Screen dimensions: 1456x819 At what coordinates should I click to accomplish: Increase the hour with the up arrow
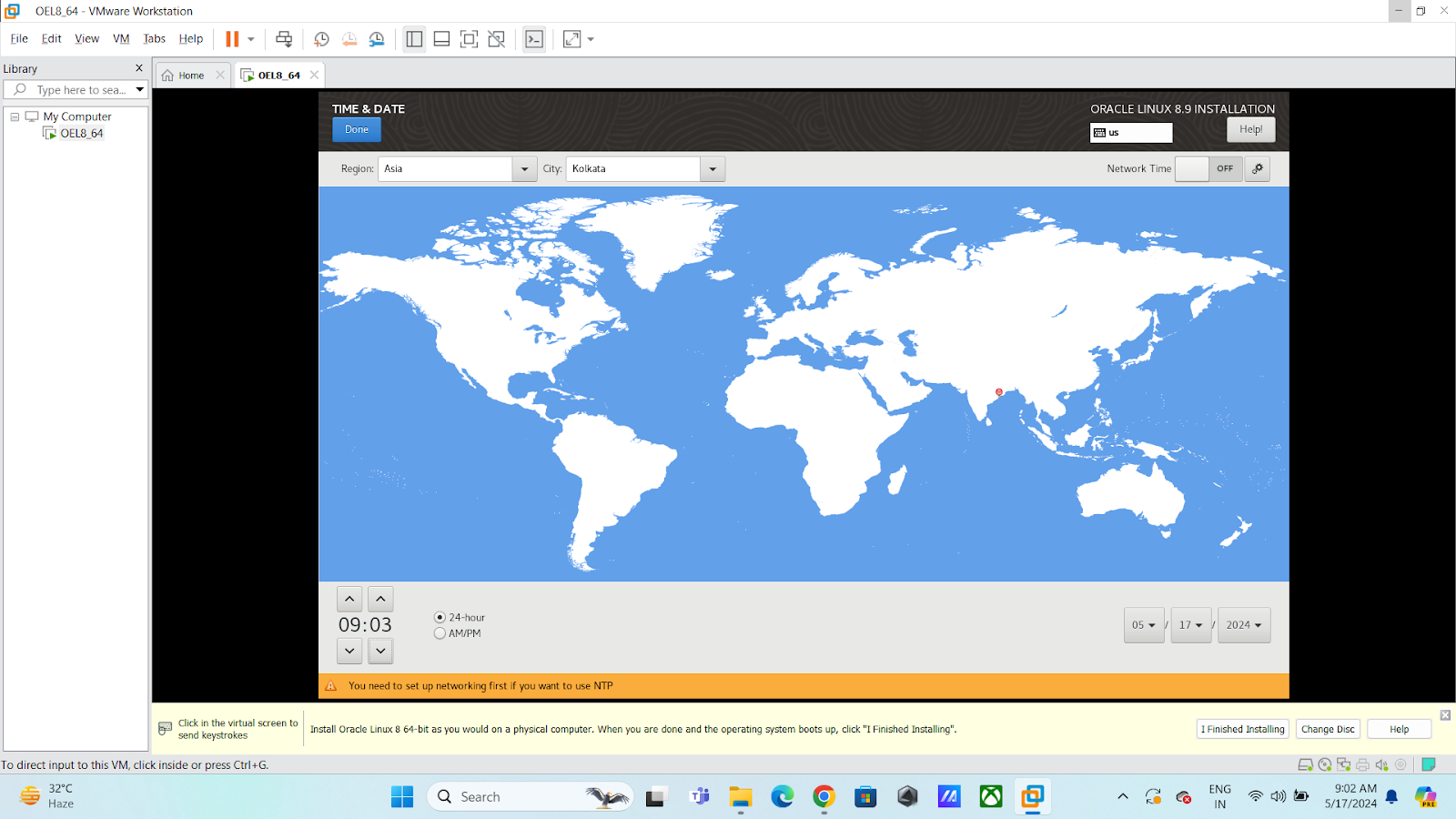(x=349, y=599)
